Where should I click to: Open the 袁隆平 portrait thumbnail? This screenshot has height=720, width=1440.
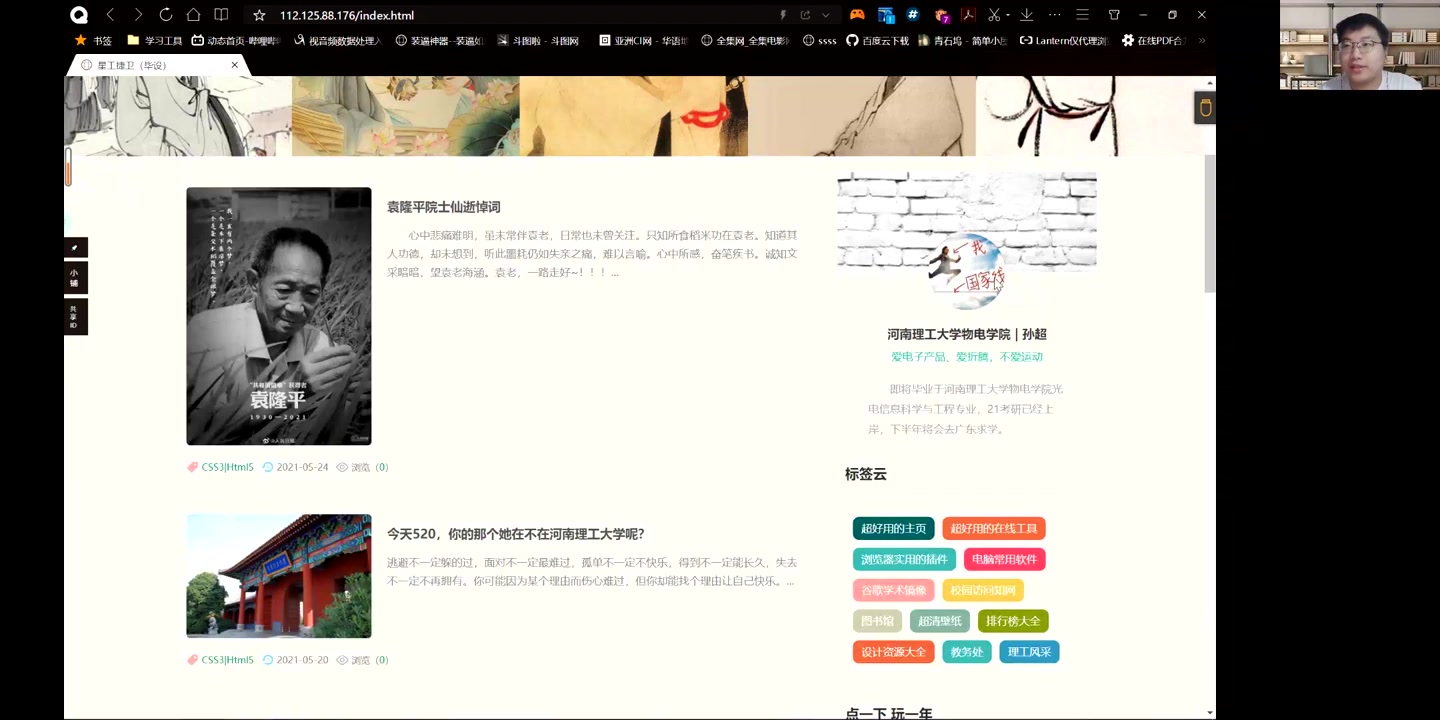(279, 316)
